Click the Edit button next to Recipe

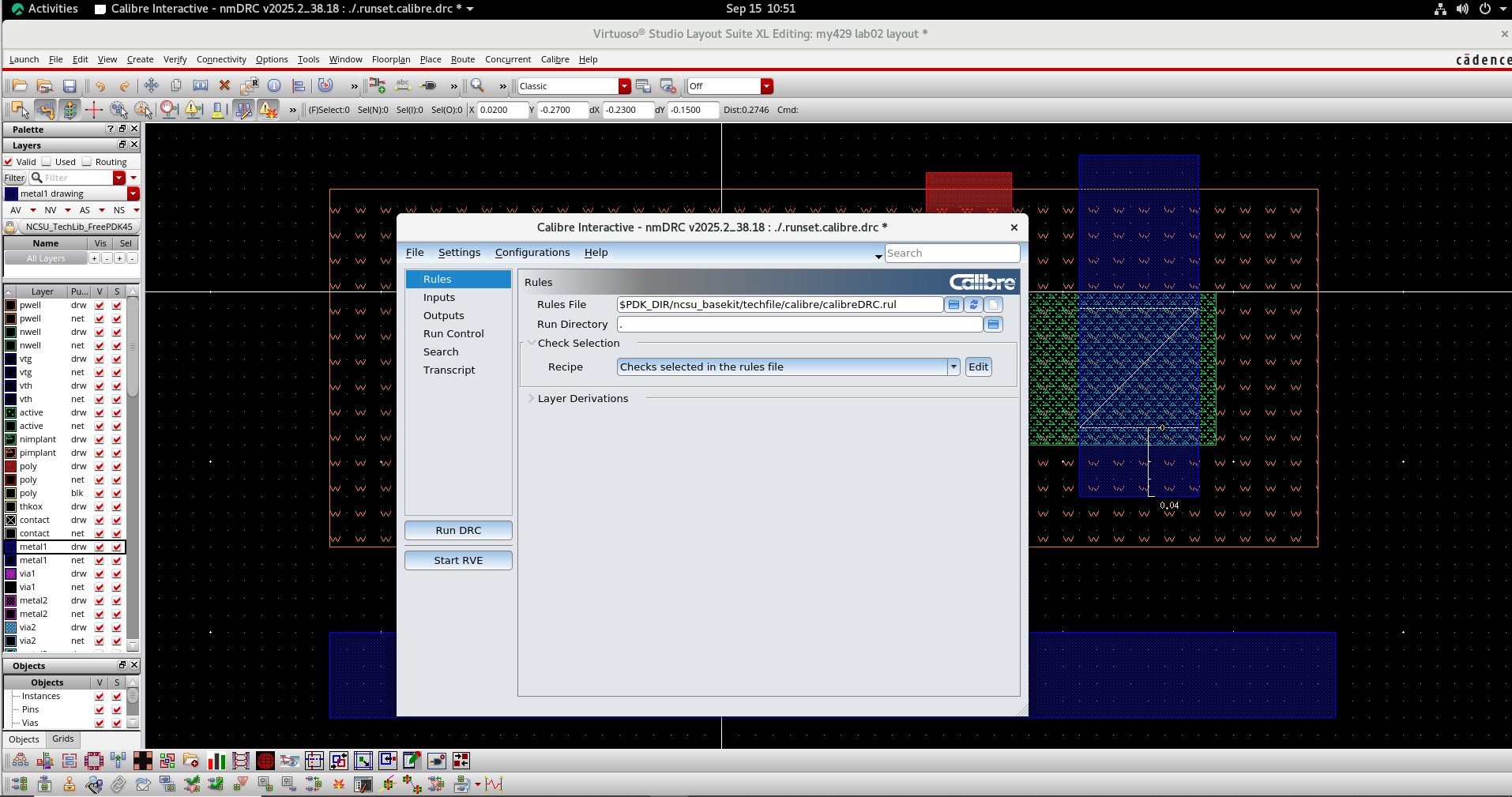pos(978,367)
